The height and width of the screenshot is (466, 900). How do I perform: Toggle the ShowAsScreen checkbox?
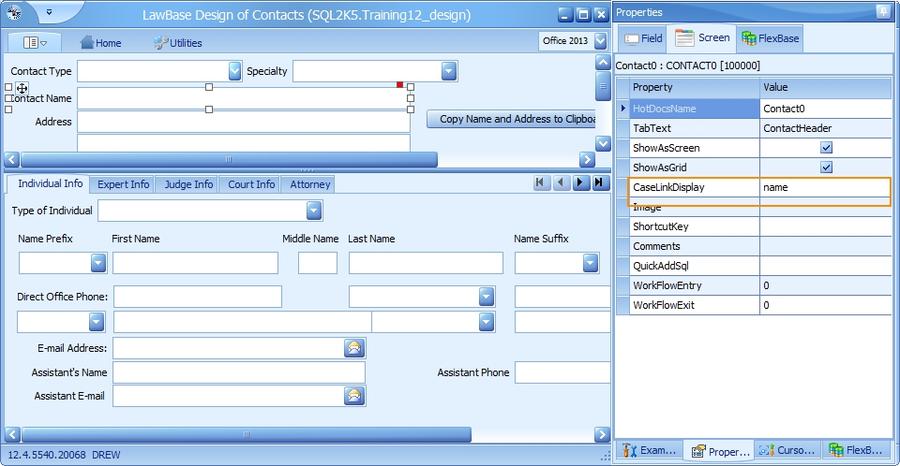[826, 148]
